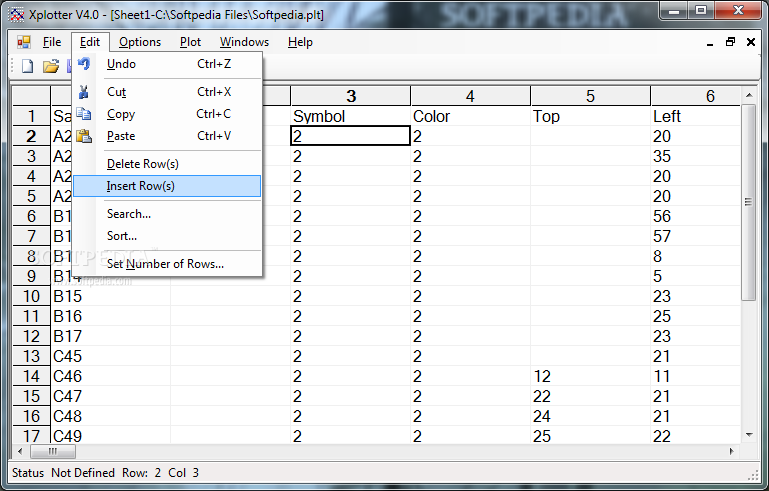Screen dimensions: 769x491
Task: Click the scissors Cut icon
Action: click(x=84, y=92)
